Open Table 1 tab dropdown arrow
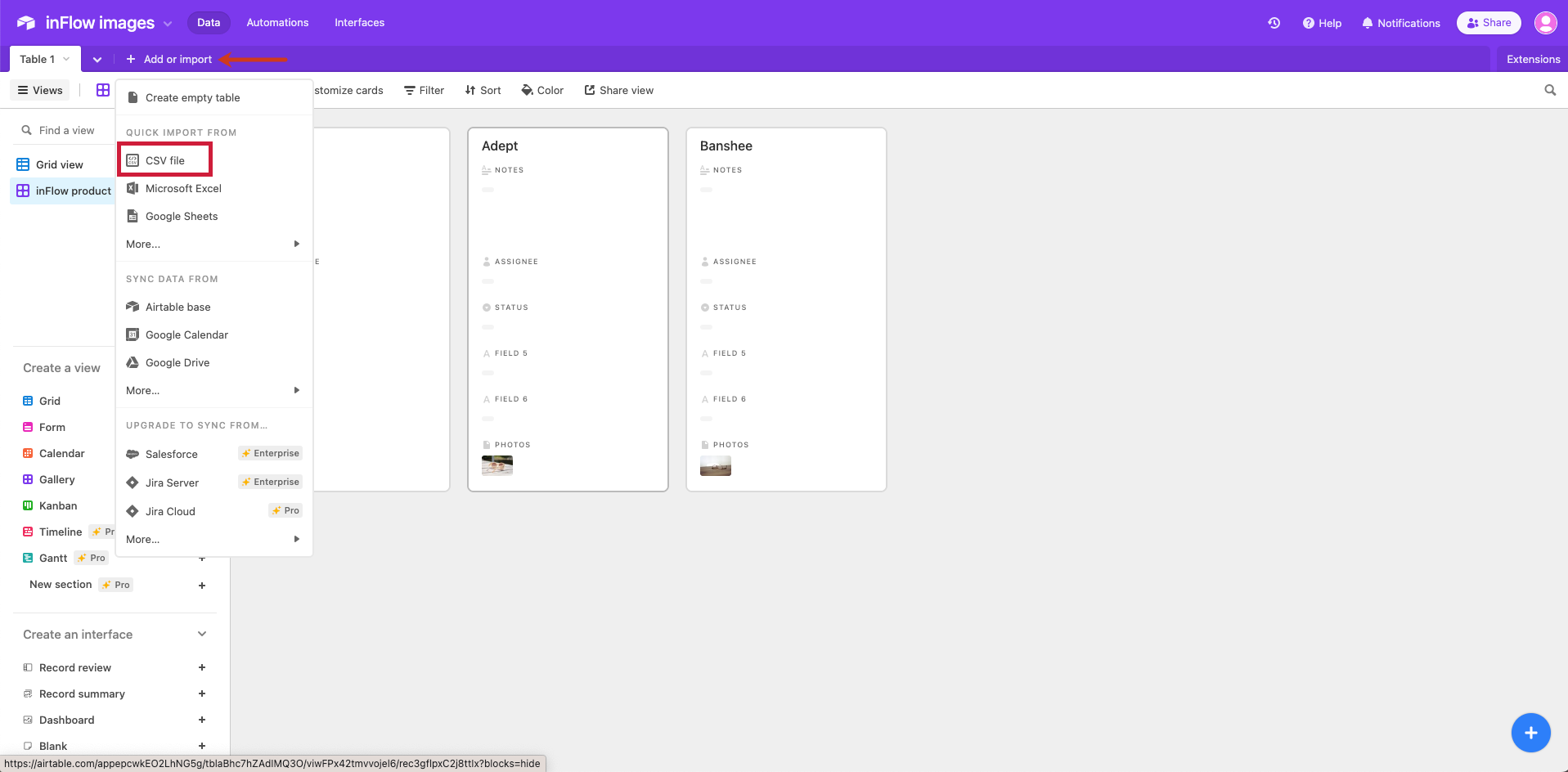 (66, 59)
